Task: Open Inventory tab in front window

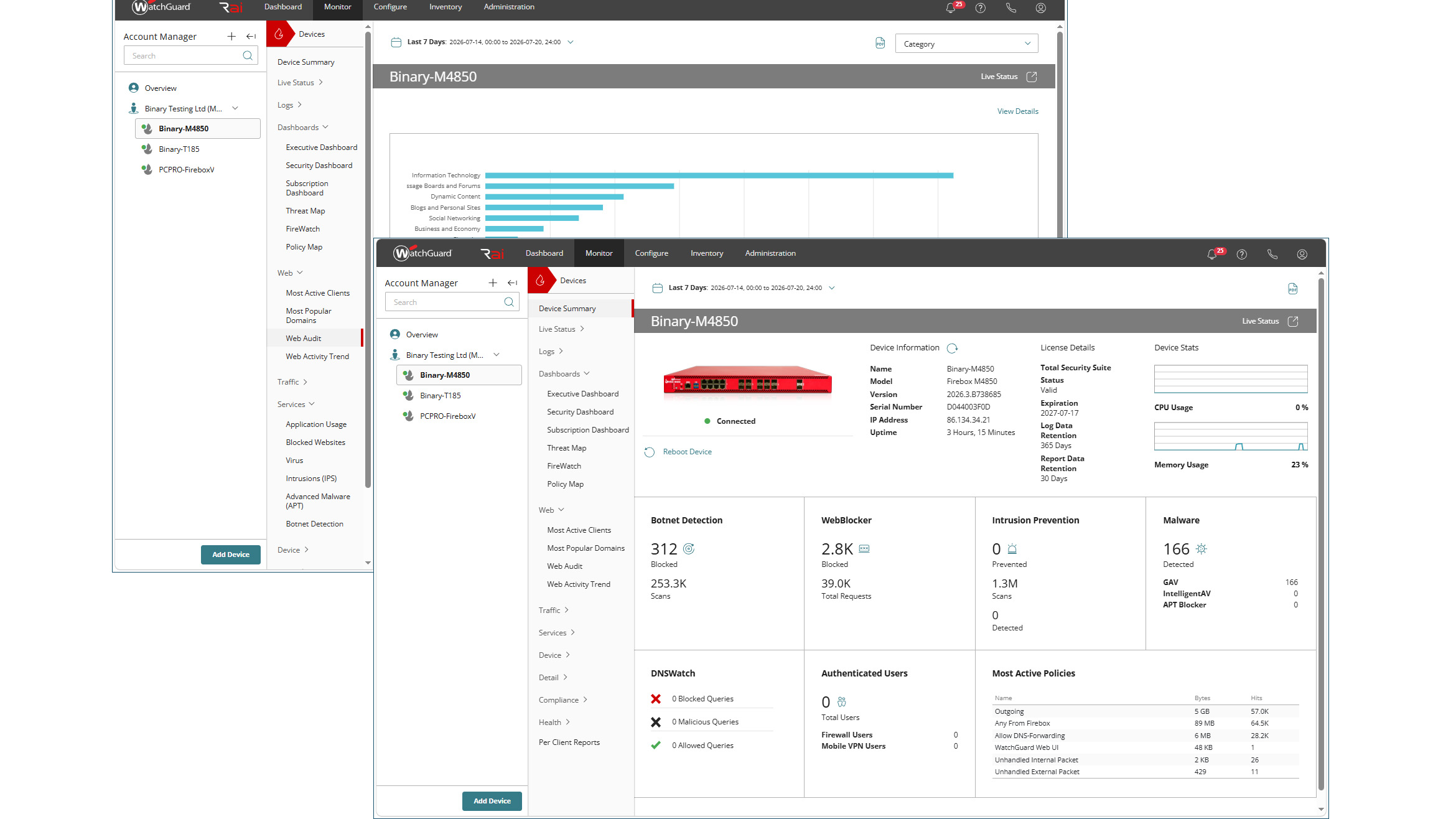Action: coord(707,253)
